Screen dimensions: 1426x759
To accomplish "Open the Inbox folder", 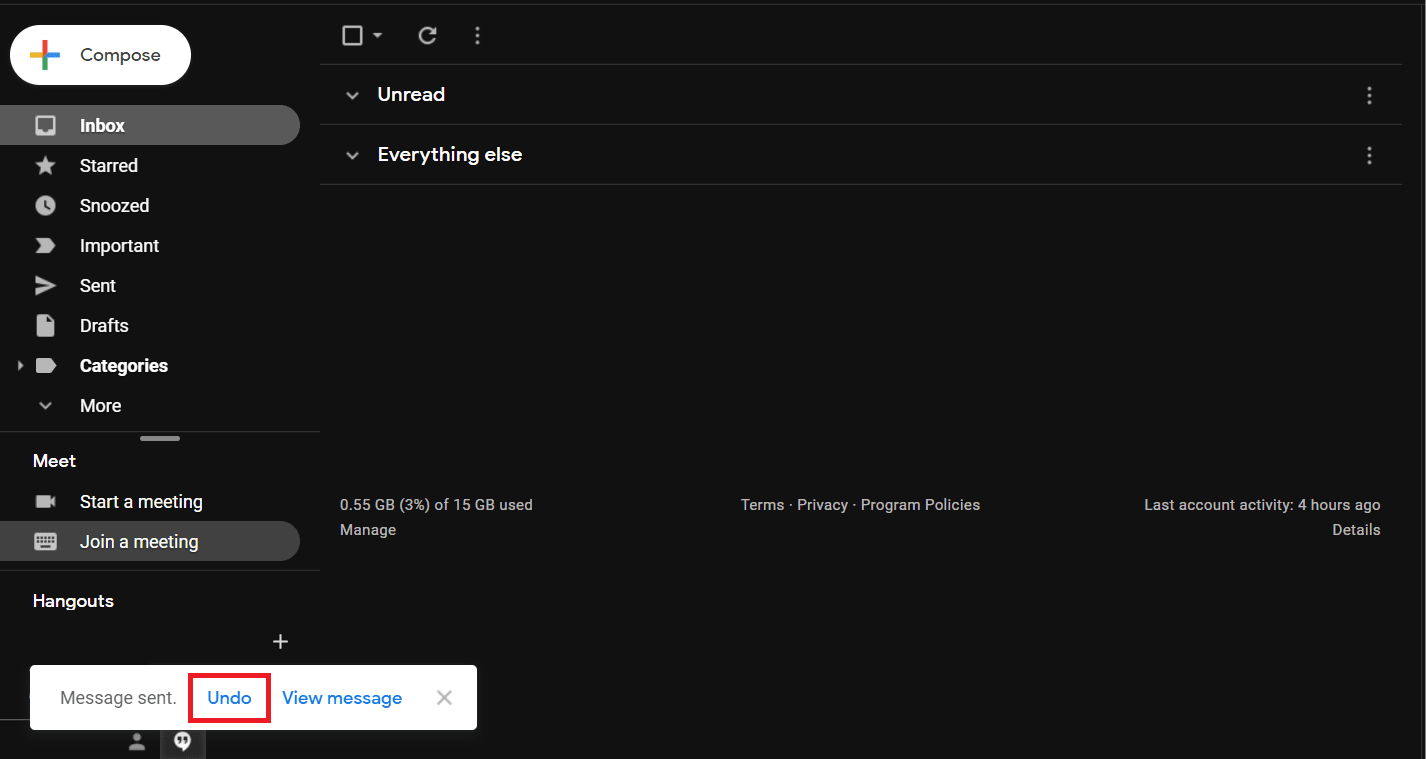I will pyautogui.click(x=150, y=125).
